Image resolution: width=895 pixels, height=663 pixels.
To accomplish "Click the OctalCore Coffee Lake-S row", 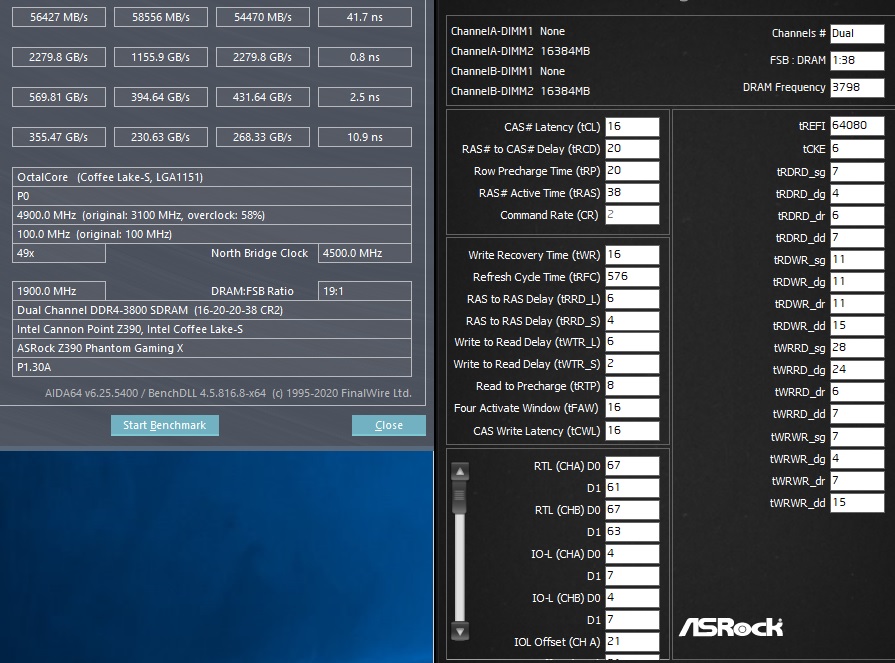I will pyautogui.click(x=212, y=177).
